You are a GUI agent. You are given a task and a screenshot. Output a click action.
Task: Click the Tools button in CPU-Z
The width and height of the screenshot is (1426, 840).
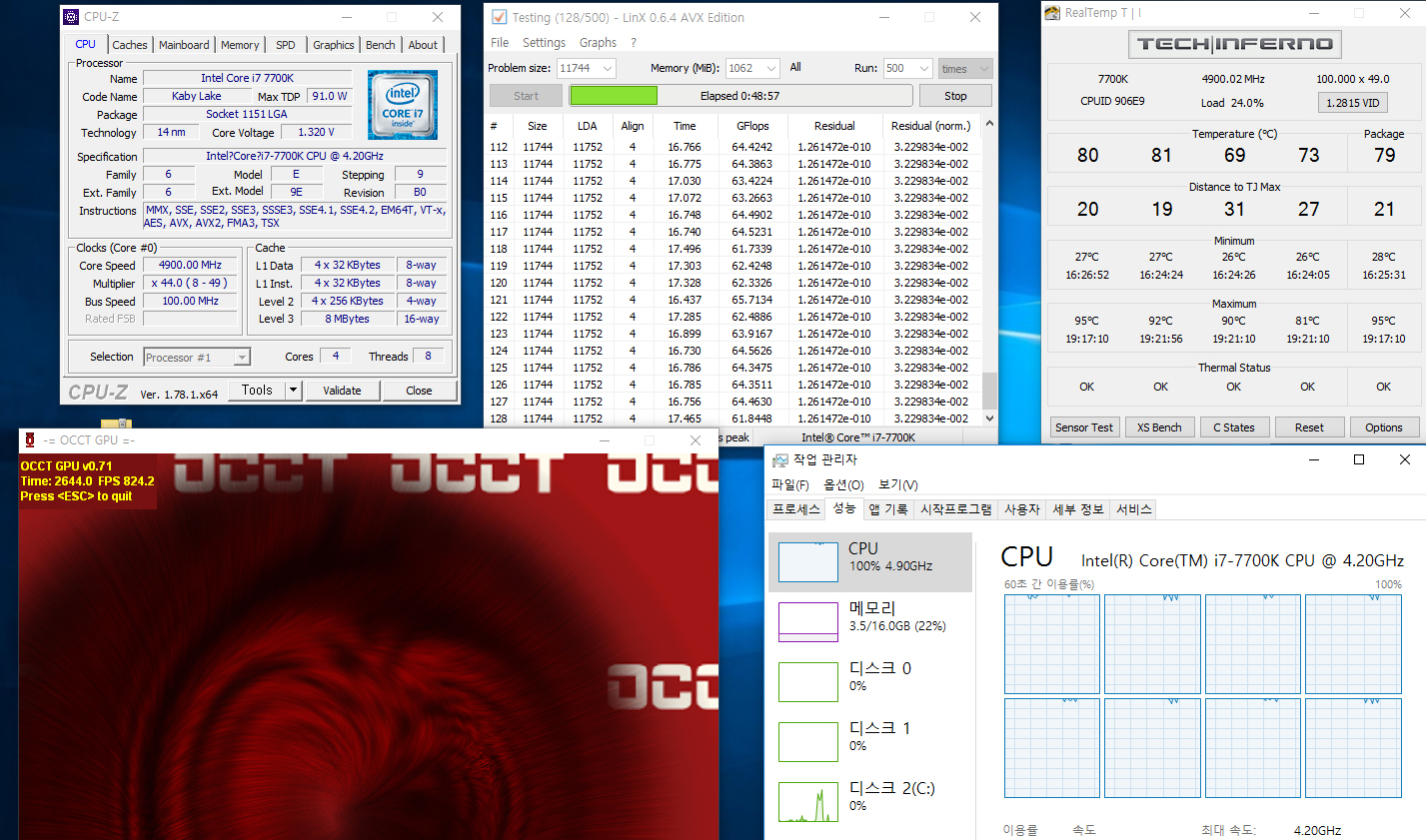tap(257, 391)
